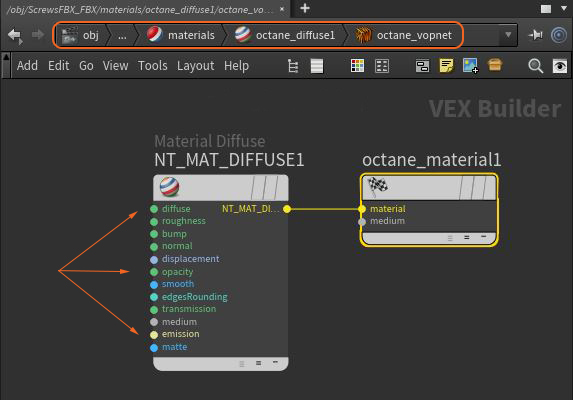Click the normal input connector
The image size is (573, 400).
click(x=154, y=247)
